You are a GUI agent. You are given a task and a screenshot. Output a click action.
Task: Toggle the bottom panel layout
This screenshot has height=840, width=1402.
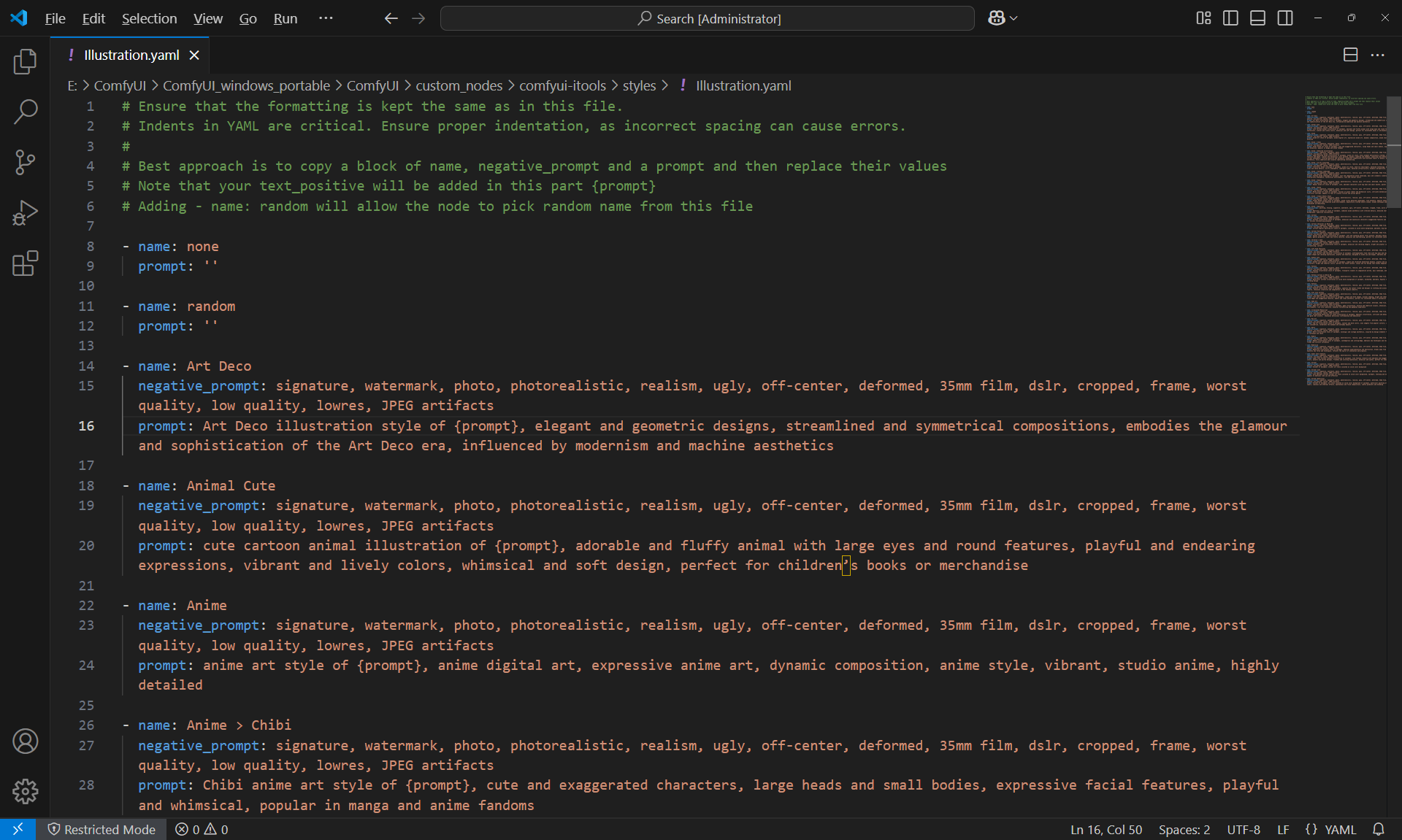[x=1257, y=18]
